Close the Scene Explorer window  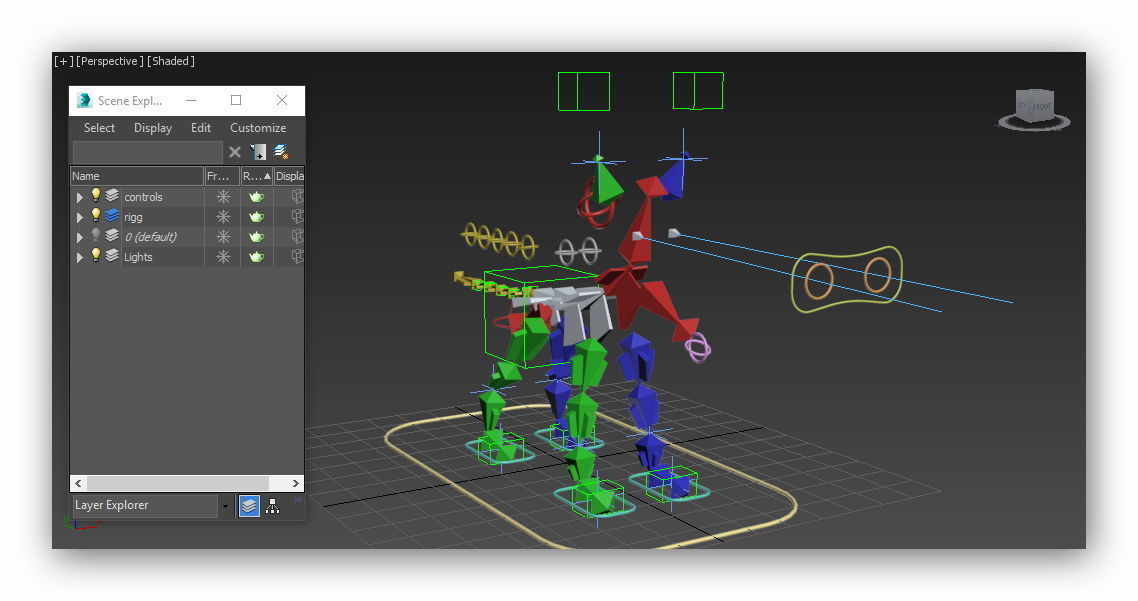[x=282, y=100]
